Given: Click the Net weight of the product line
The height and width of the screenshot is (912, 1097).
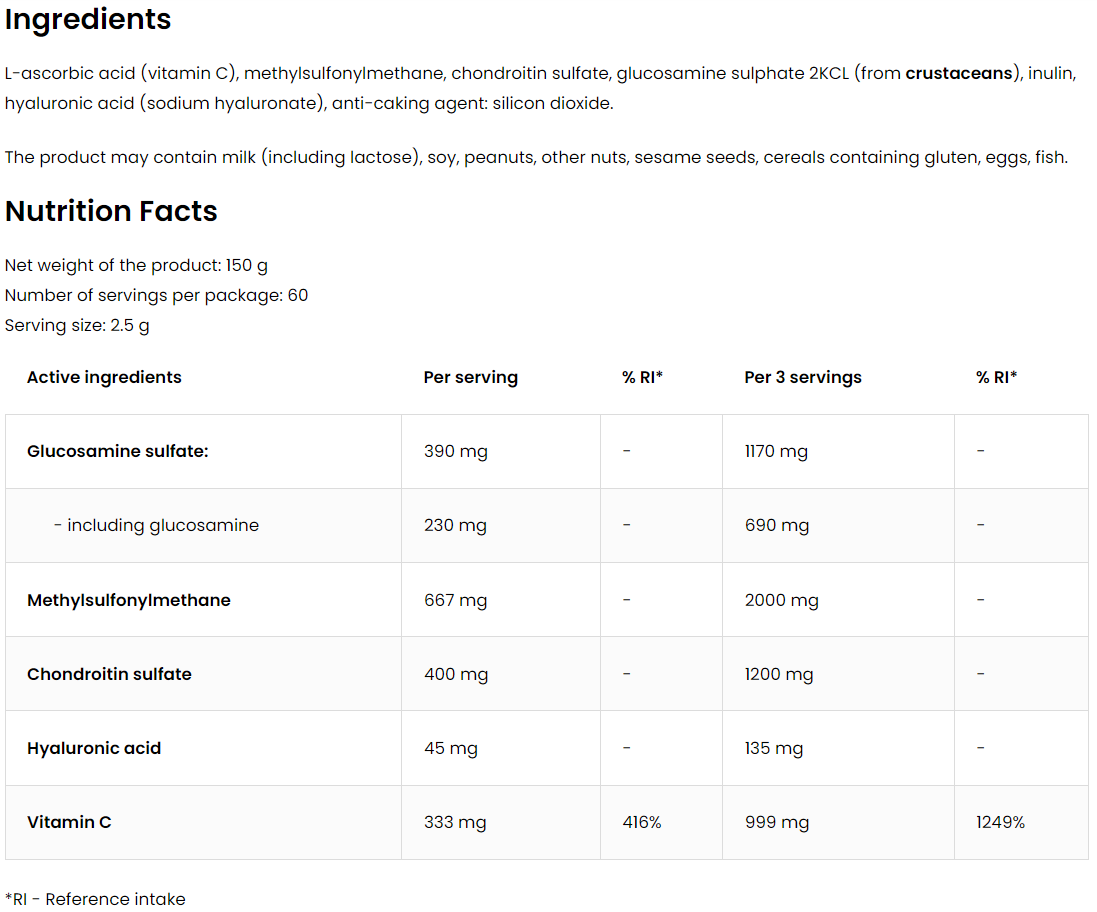Looking at the screenshot, I should point(136,265).
